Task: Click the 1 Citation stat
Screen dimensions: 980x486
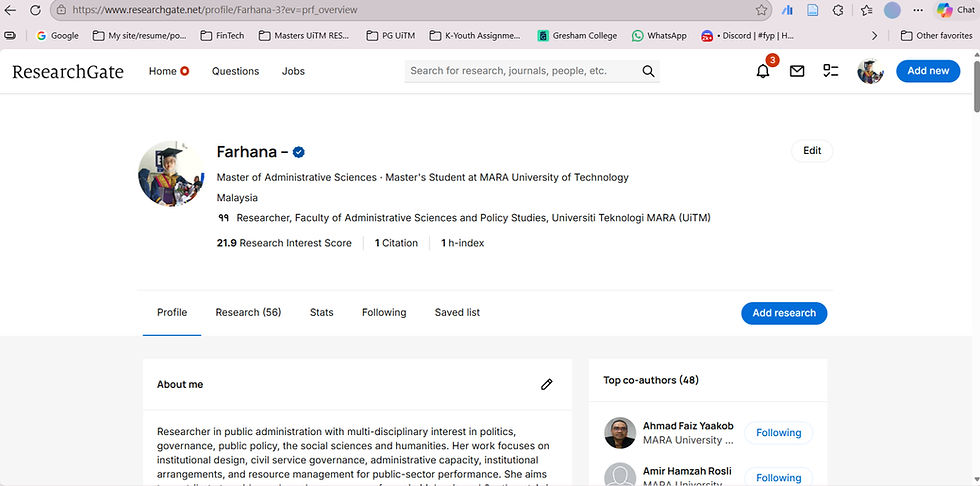Action: (x=396, y=243)
